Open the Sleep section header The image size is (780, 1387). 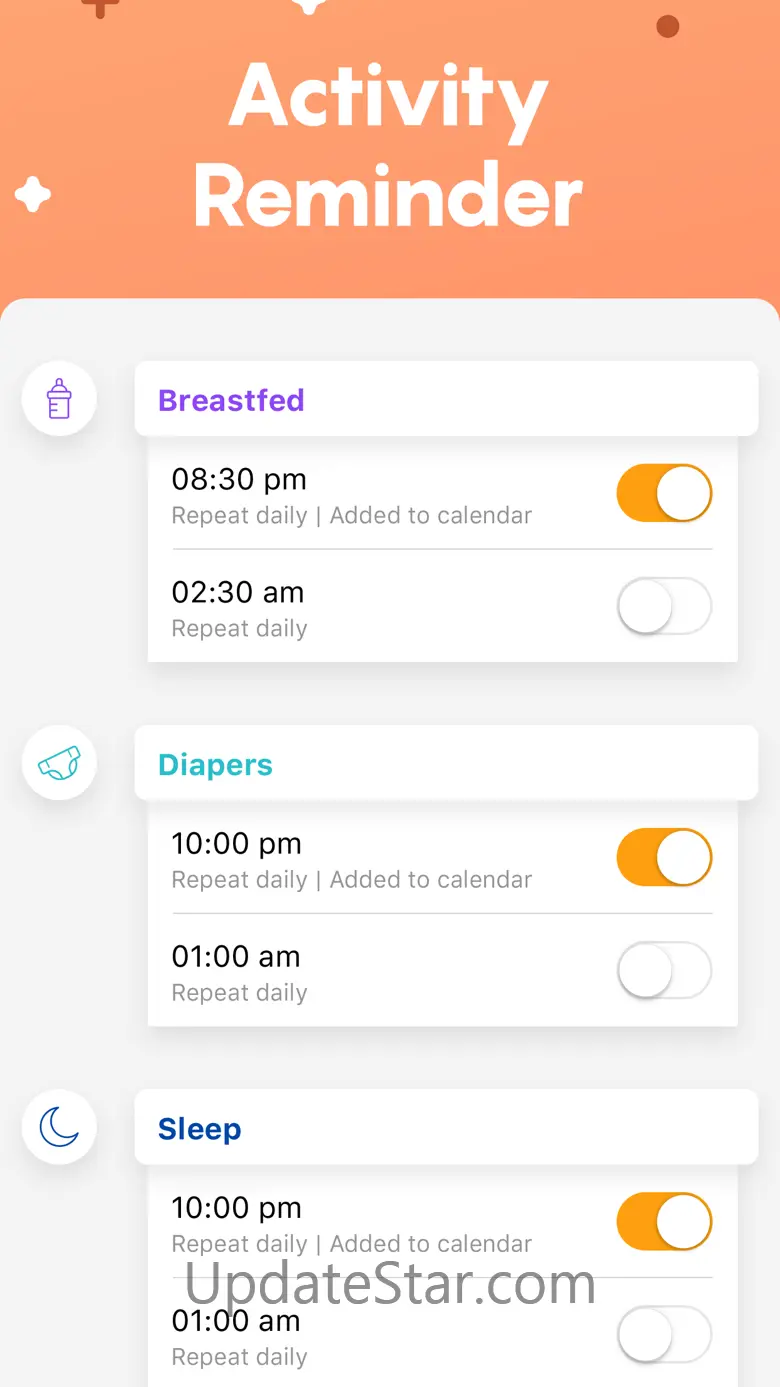click(446, 1128)
